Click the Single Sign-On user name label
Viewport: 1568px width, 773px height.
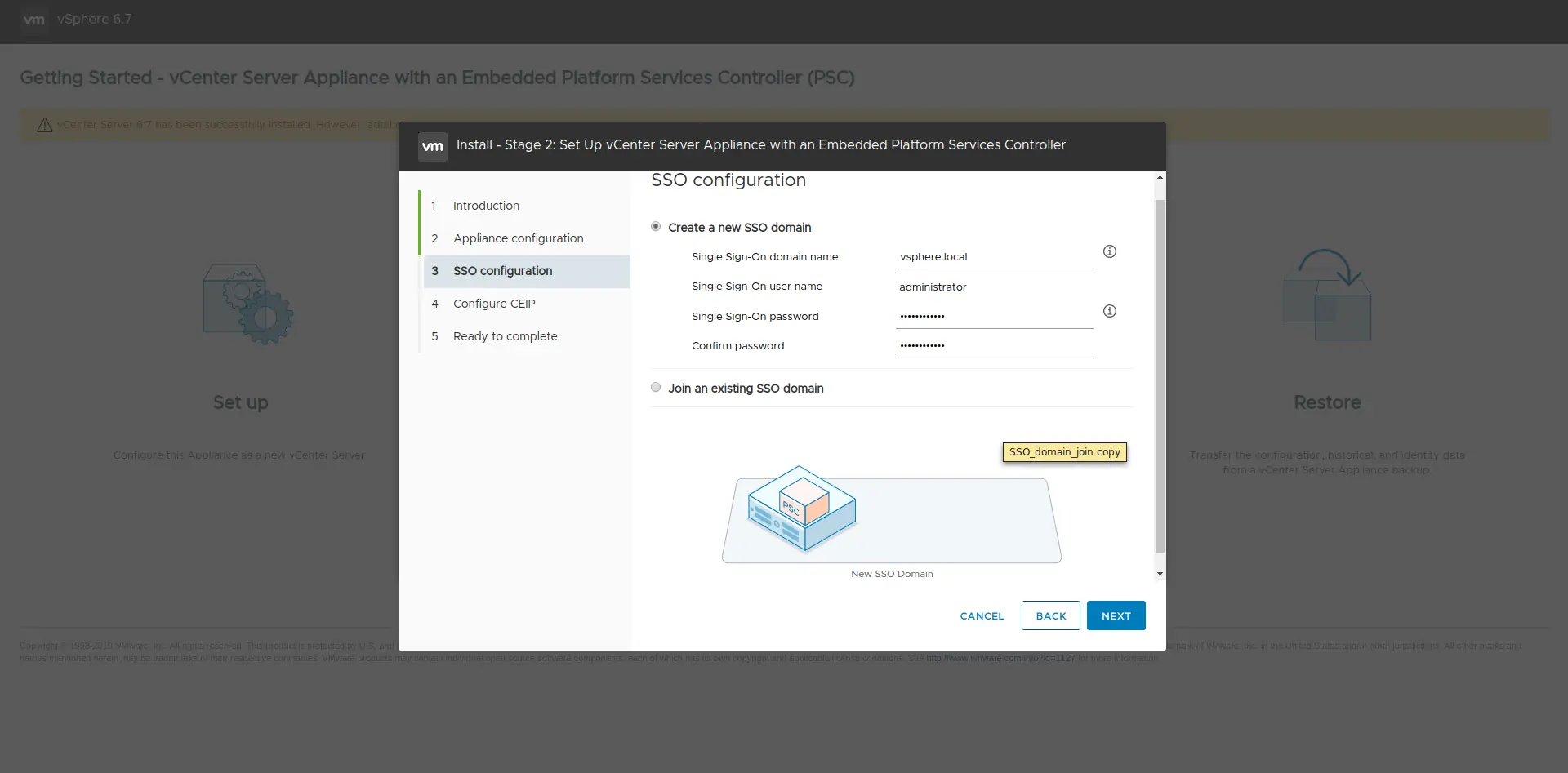click(757, 287)
